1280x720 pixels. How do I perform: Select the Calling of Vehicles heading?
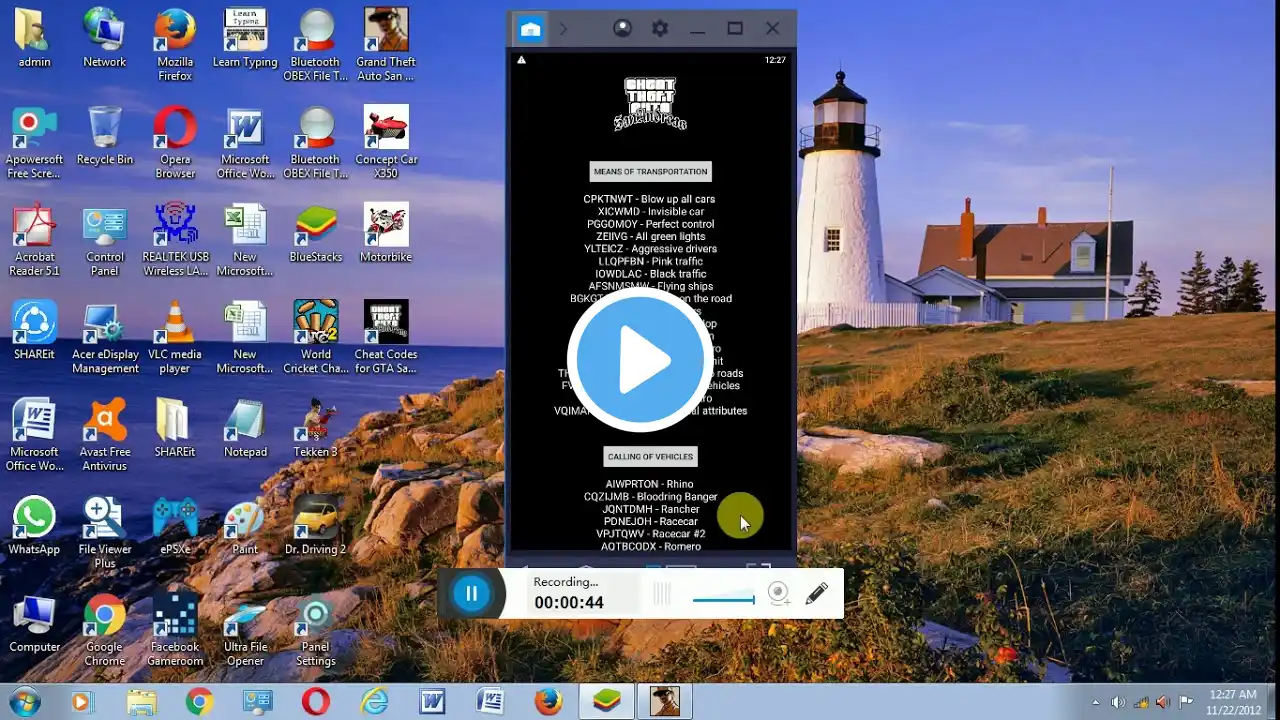[x=650, y=456]
